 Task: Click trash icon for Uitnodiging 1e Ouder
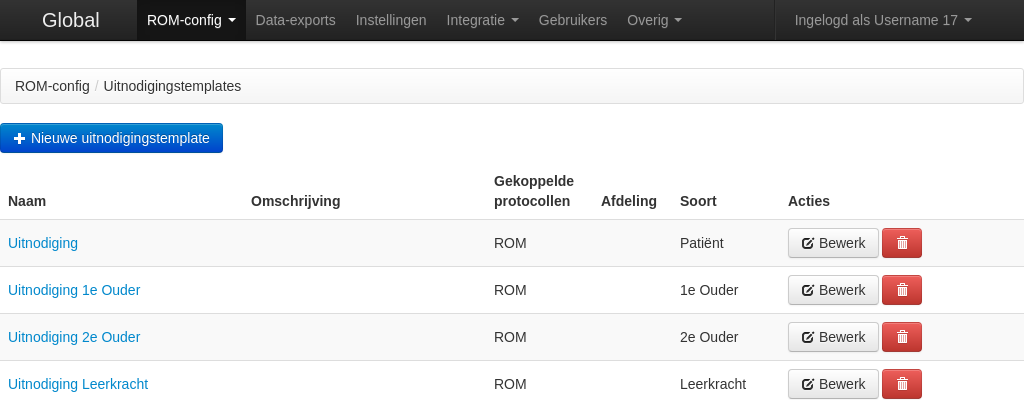point(901,290)
